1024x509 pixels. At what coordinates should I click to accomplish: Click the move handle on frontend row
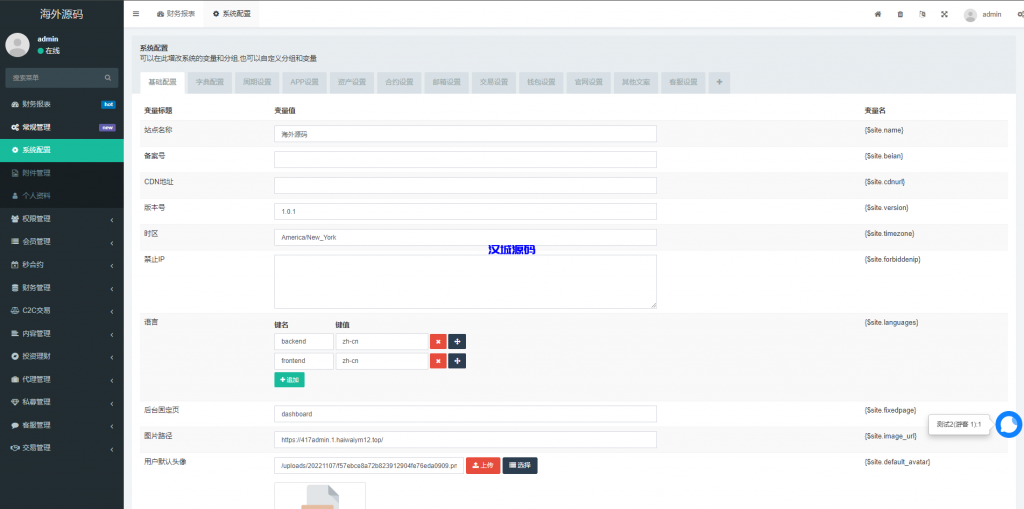pyautogui.click(x=457, y=361)
